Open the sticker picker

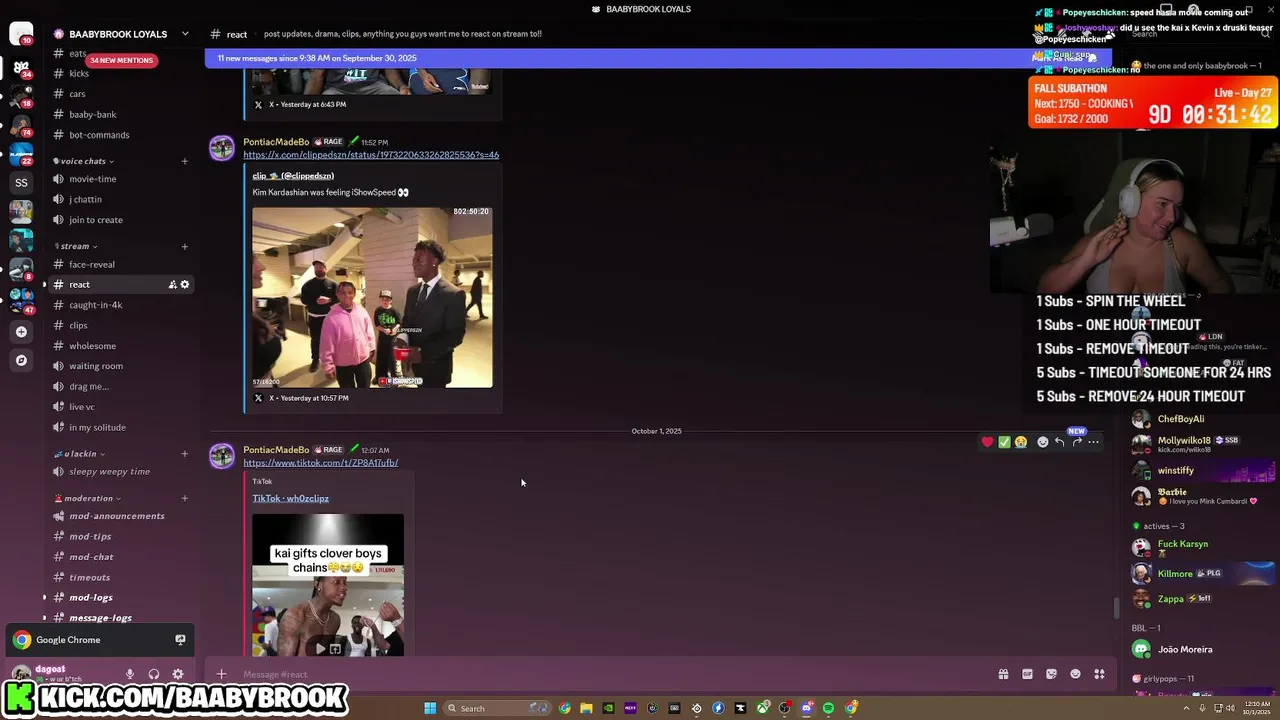click(x=1051, y=674)
